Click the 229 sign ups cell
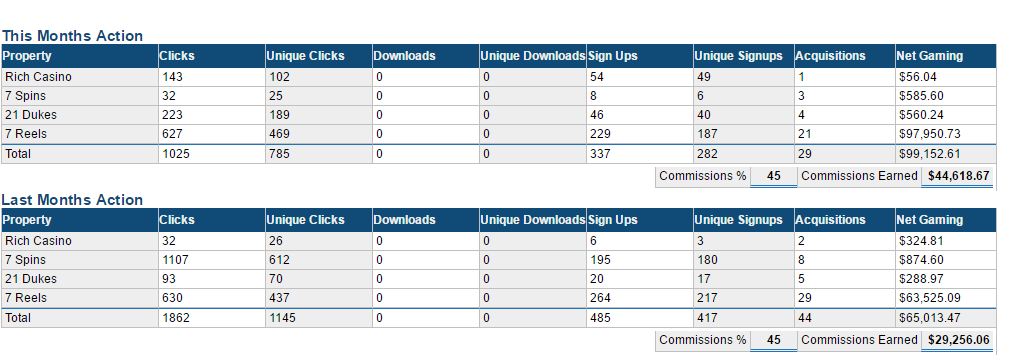The height and width of the screenshot is (360, 1009). [x=640, y=135]
